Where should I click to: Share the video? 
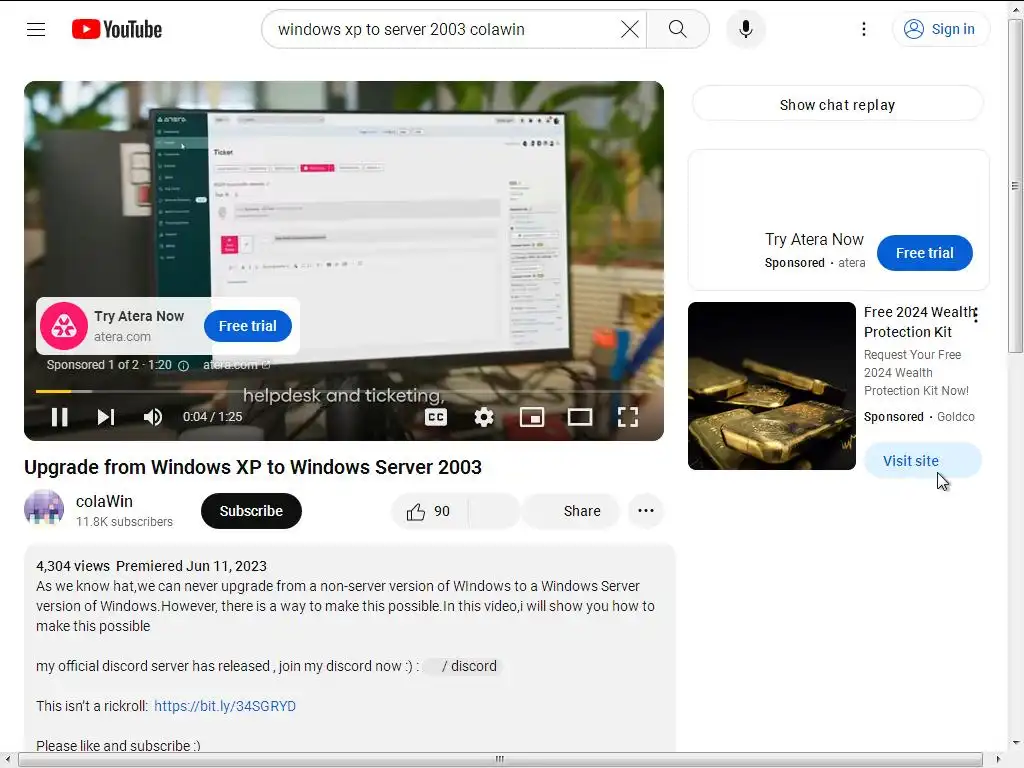point(571,511)
